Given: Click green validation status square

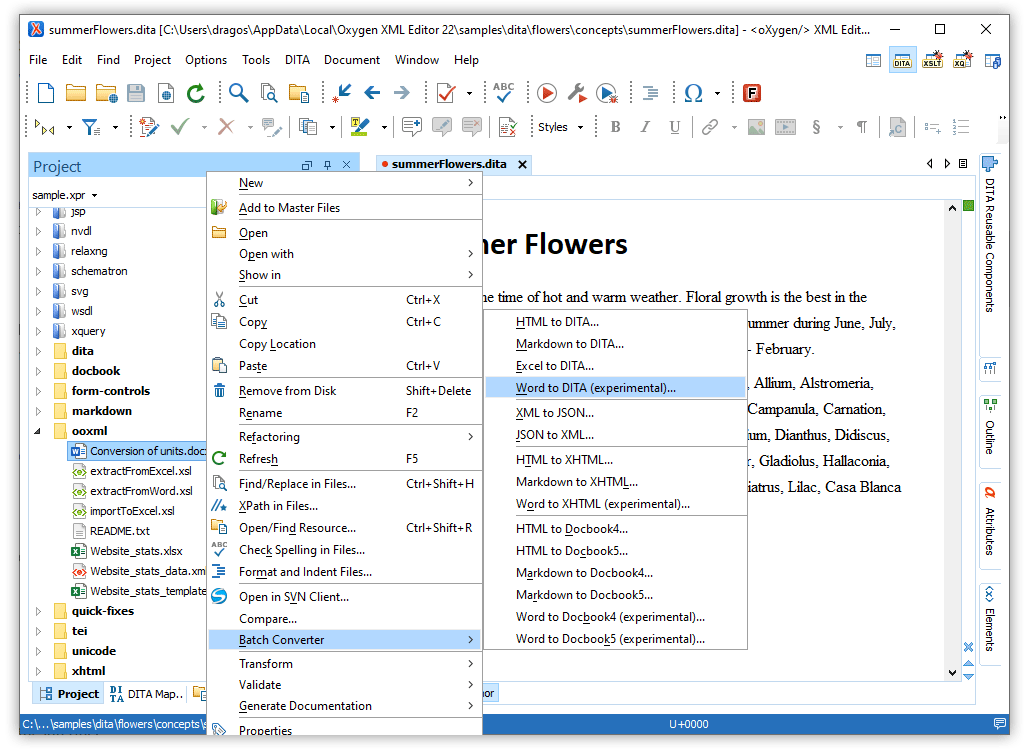Looking at the screenshot, I should [x=968, y=206].
